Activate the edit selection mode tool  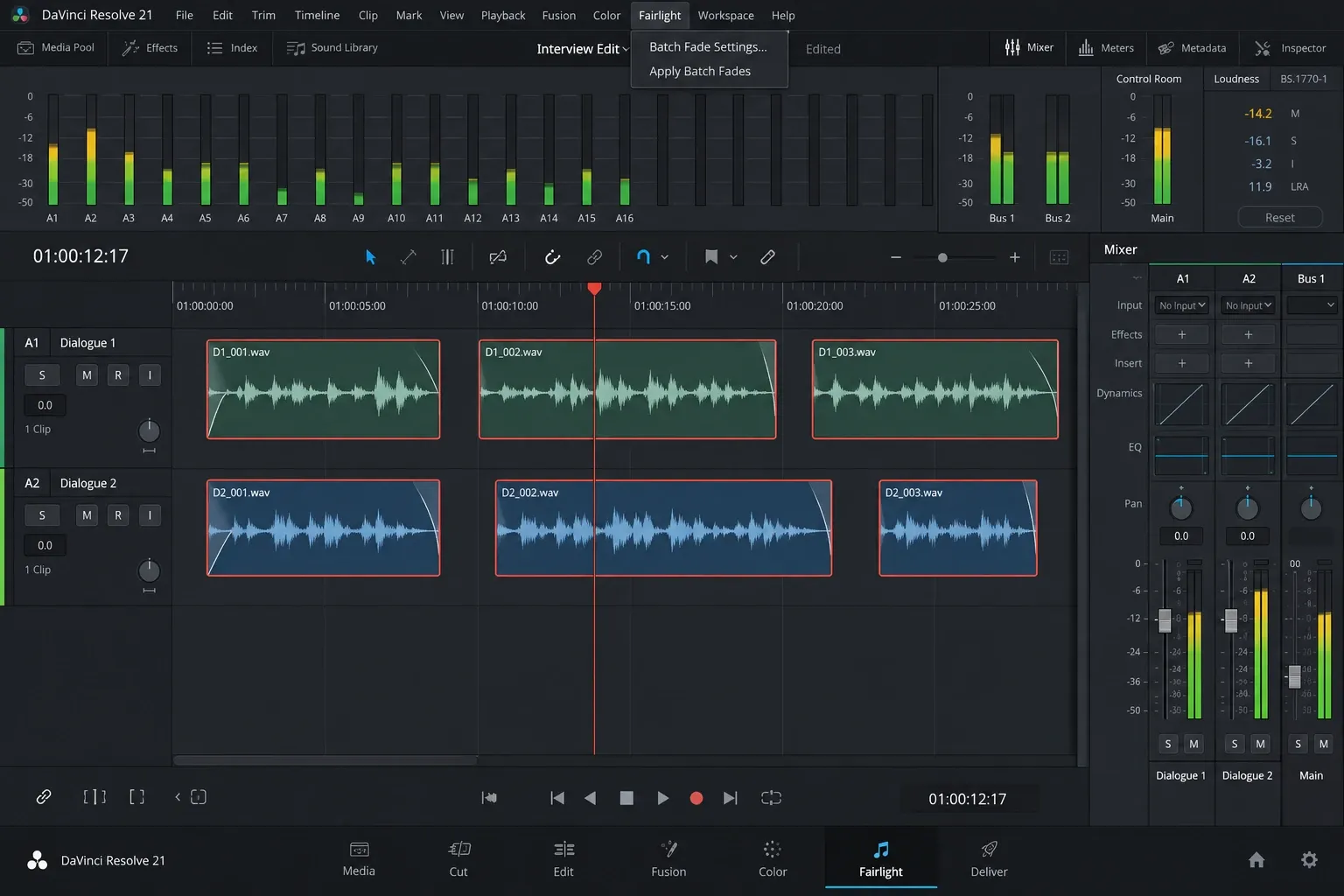(x=447, y=257)
